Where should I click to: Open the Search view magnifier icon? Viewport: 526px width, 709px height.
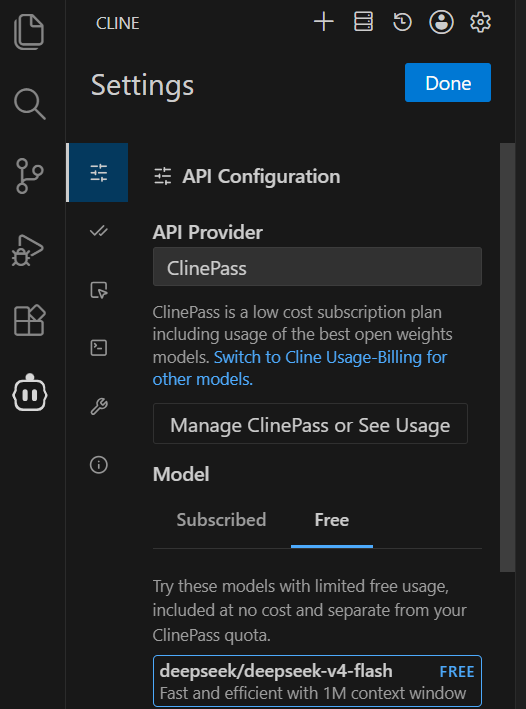[29, 104]
